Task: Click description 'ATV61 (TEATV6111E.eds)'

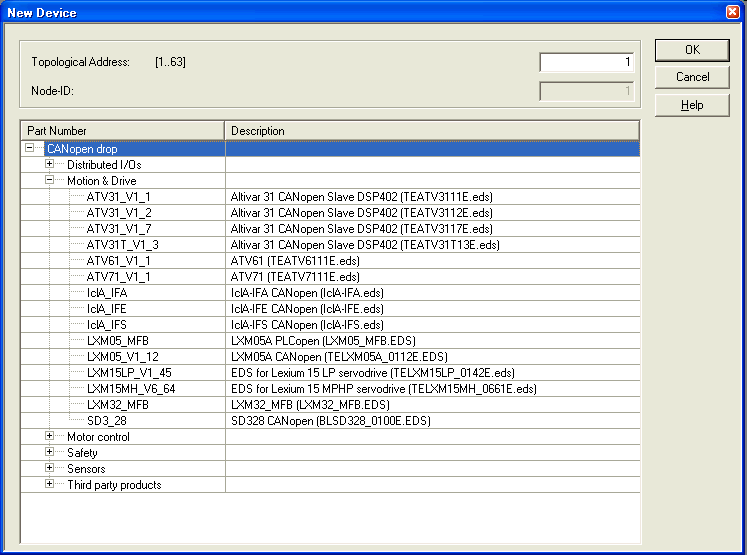Action: pos(295,261)
